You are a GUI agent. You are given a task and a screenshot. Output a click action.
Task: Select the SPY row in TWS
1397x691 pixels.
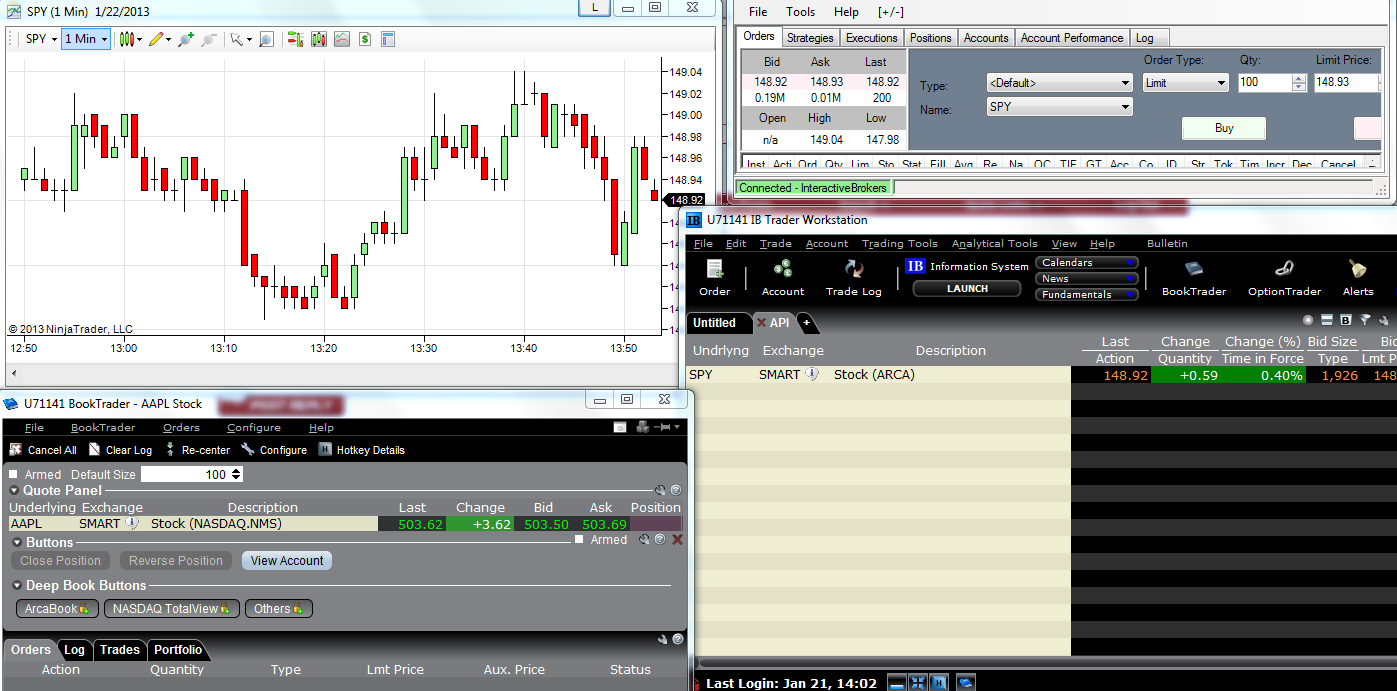click(x=1041, y=375)
